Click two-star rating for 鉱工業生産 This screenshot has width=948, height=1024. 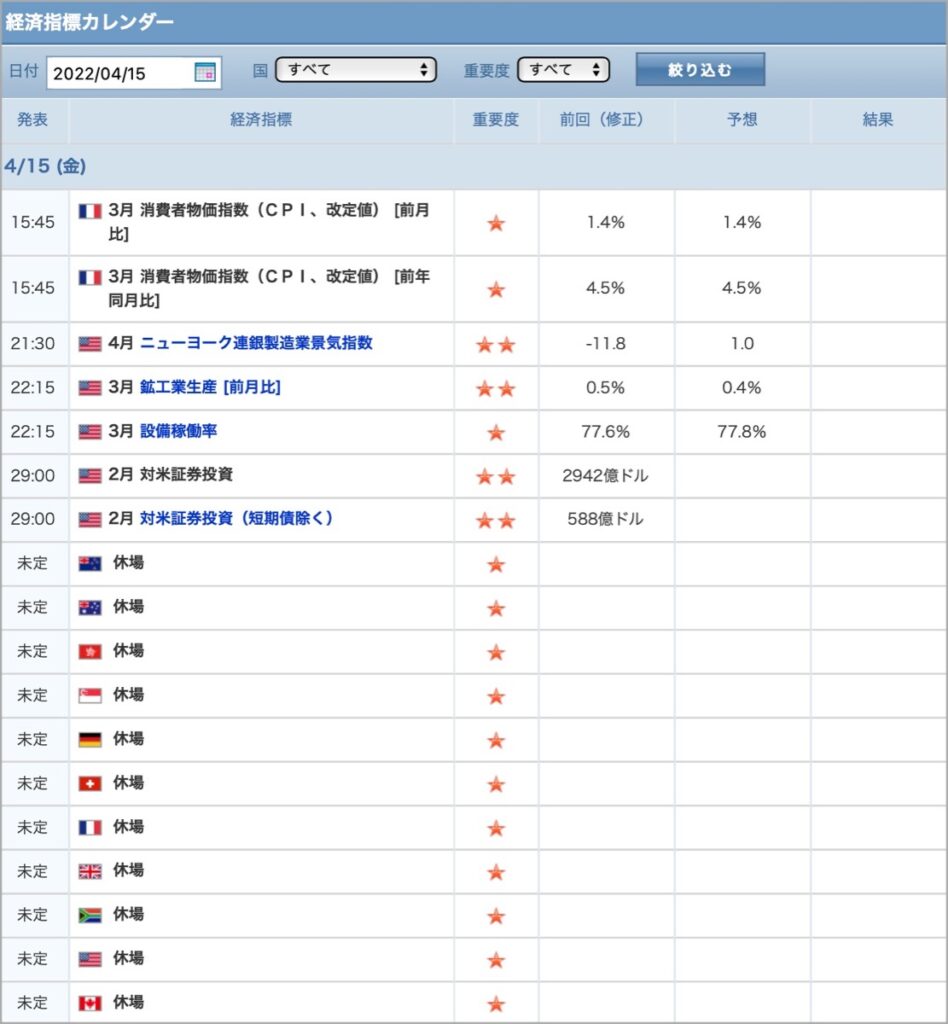496,389
